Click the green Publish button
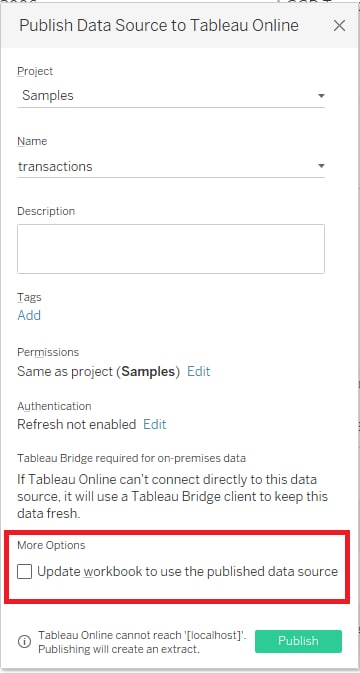 298,641
